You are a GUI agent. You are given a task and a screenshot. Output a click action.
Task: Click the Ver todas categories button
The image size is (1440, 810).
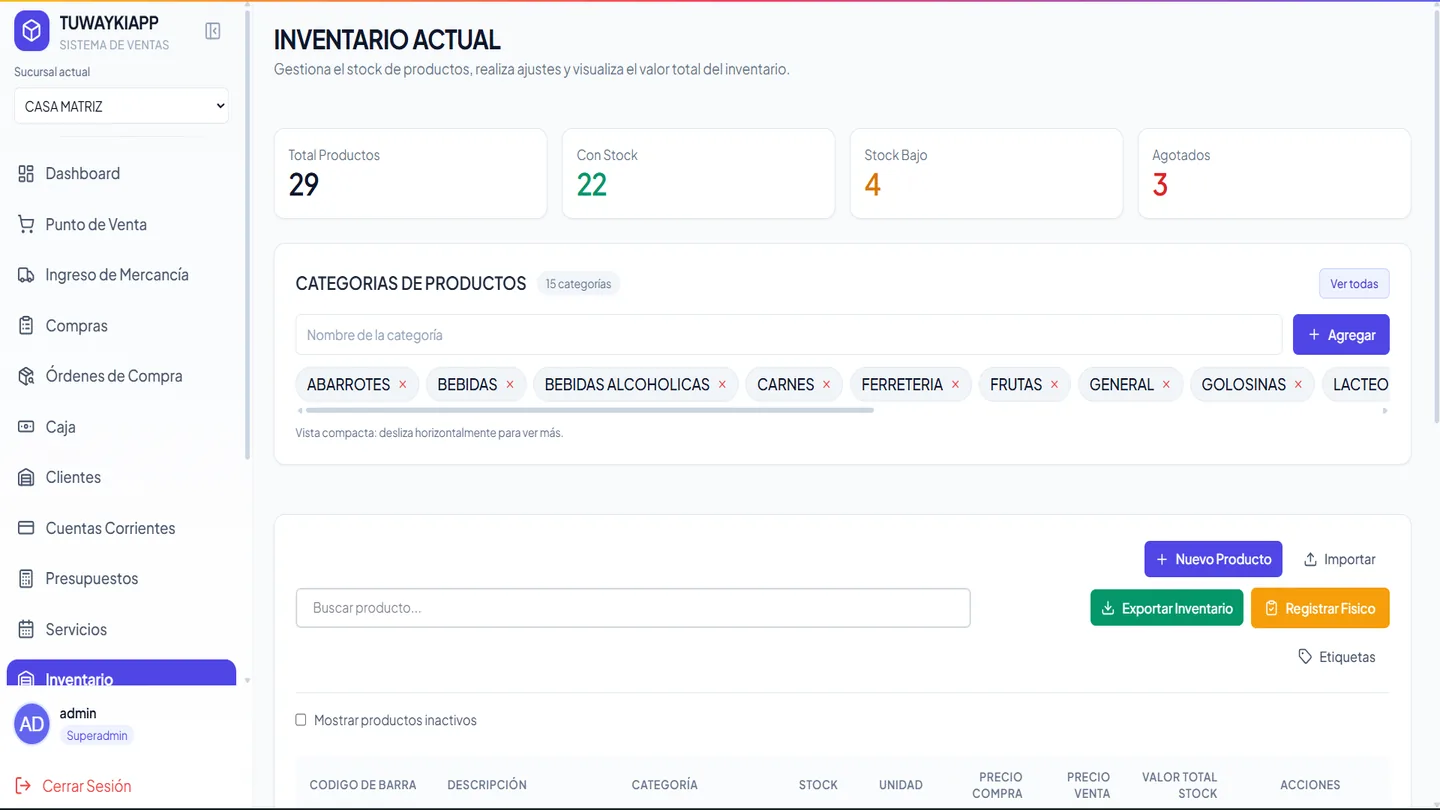1354,284
